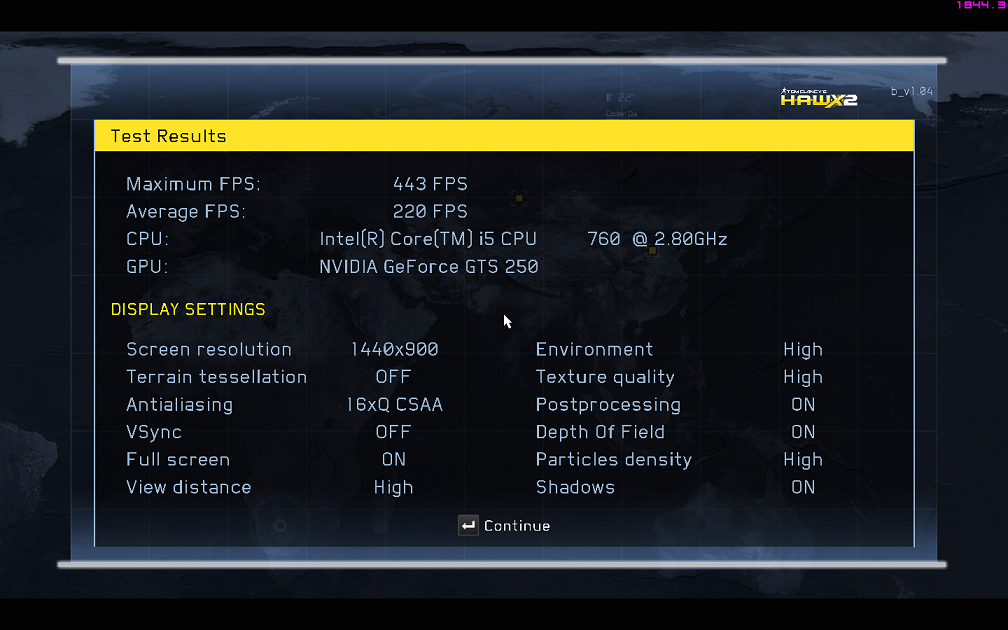The height and width of the screenshot is (630, 1008).
Task: Click the 'DISPLAY SETTINGS' heading
Action: pyautogui.click(x=188, y=309)
